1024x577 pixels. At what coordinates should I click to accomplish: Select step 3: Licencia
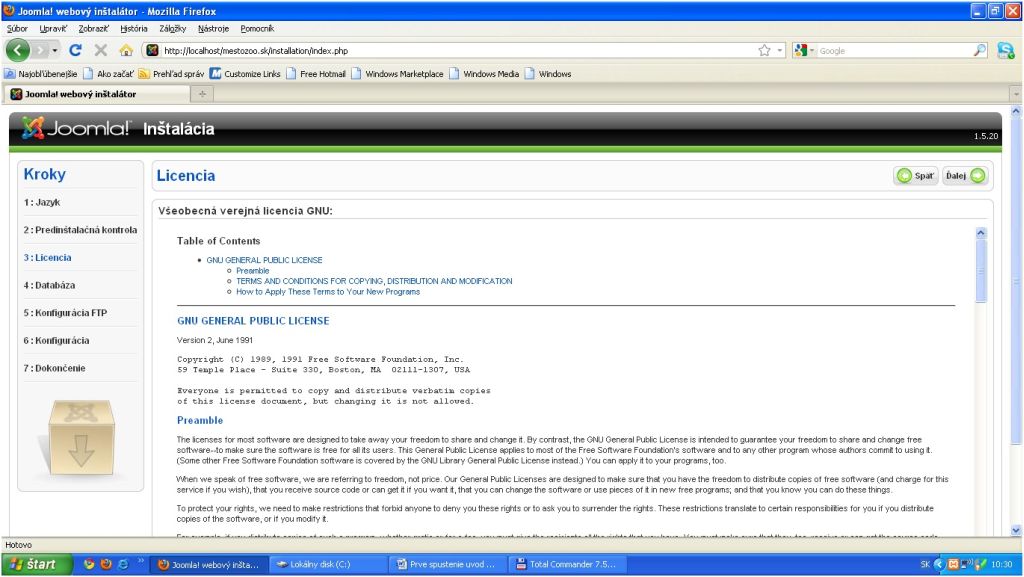click(x=48, y=257)
